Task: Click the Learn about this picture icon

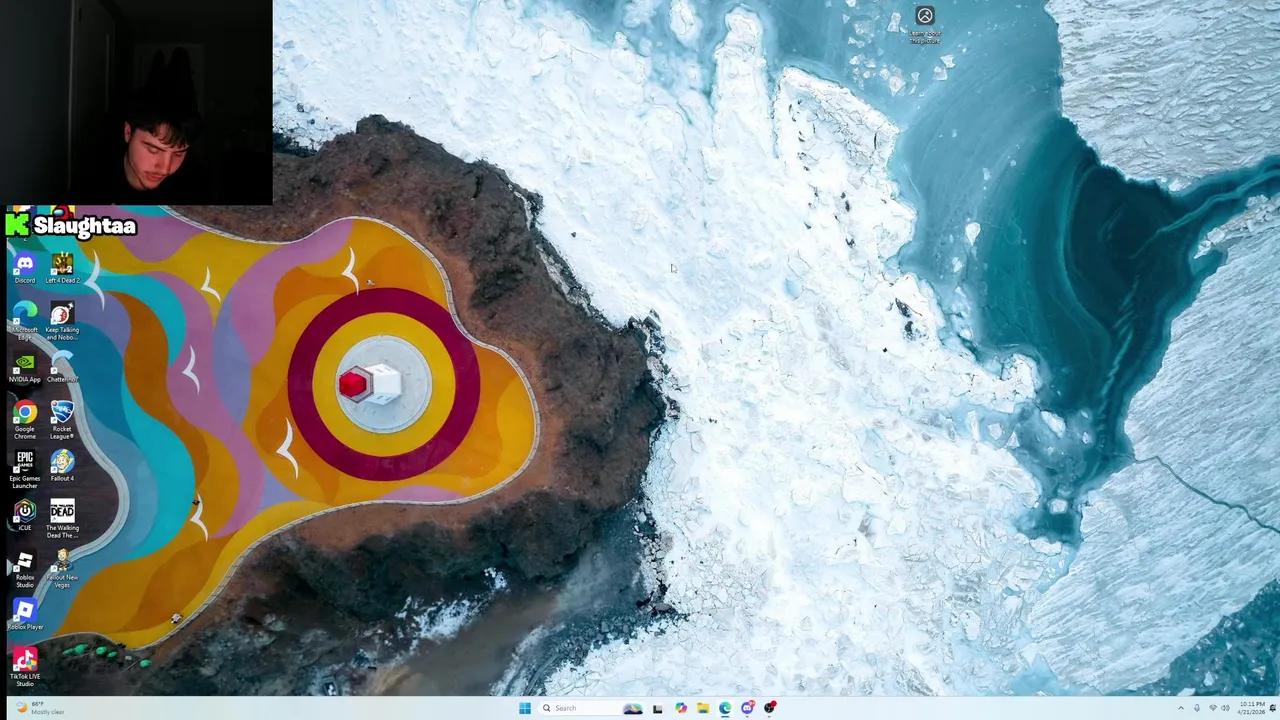Action: click(925, 25)
